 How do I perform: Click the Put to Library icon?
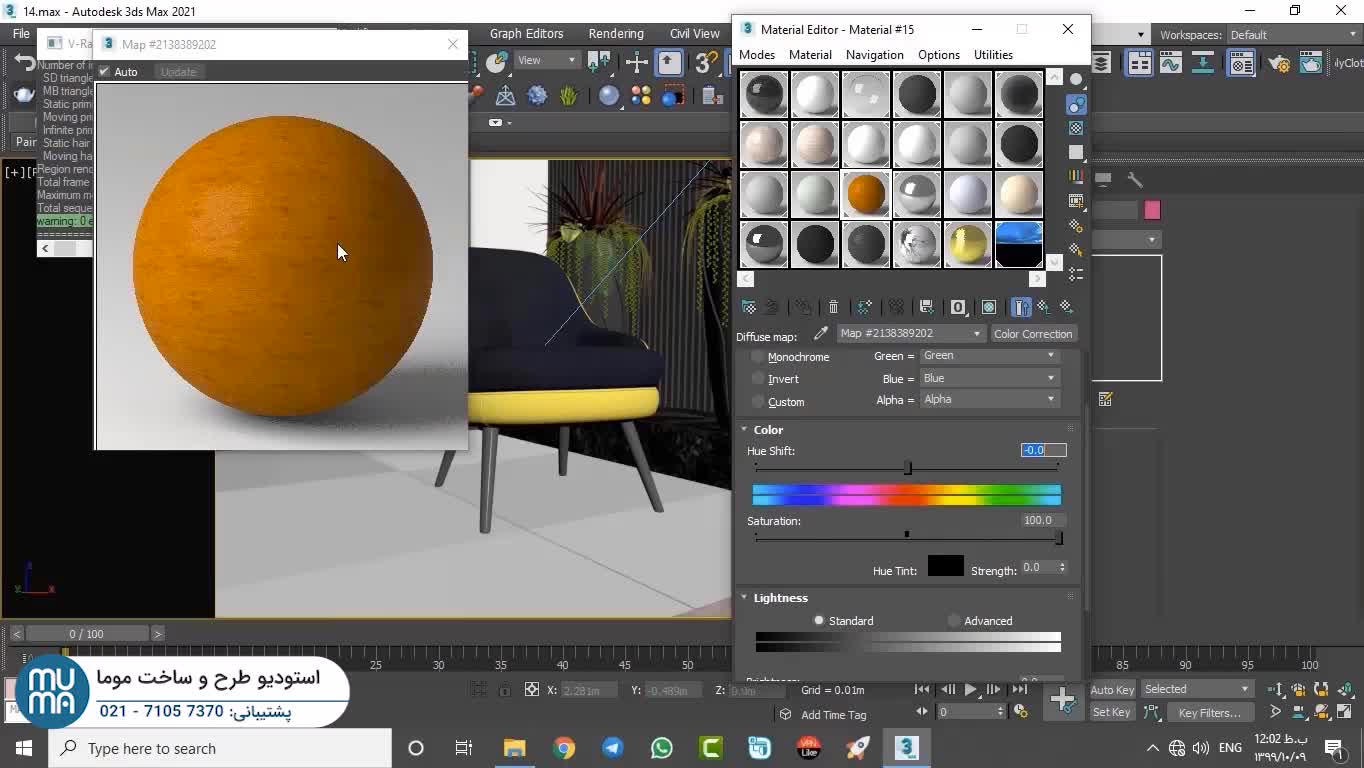pos(926,307)
